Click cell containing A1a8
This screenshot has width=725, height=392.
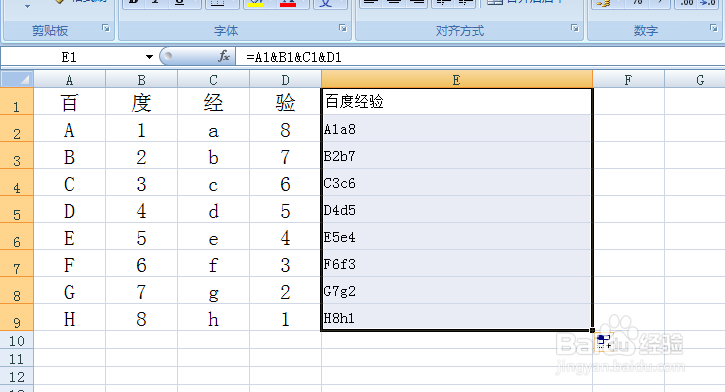[x=457, y=129]
